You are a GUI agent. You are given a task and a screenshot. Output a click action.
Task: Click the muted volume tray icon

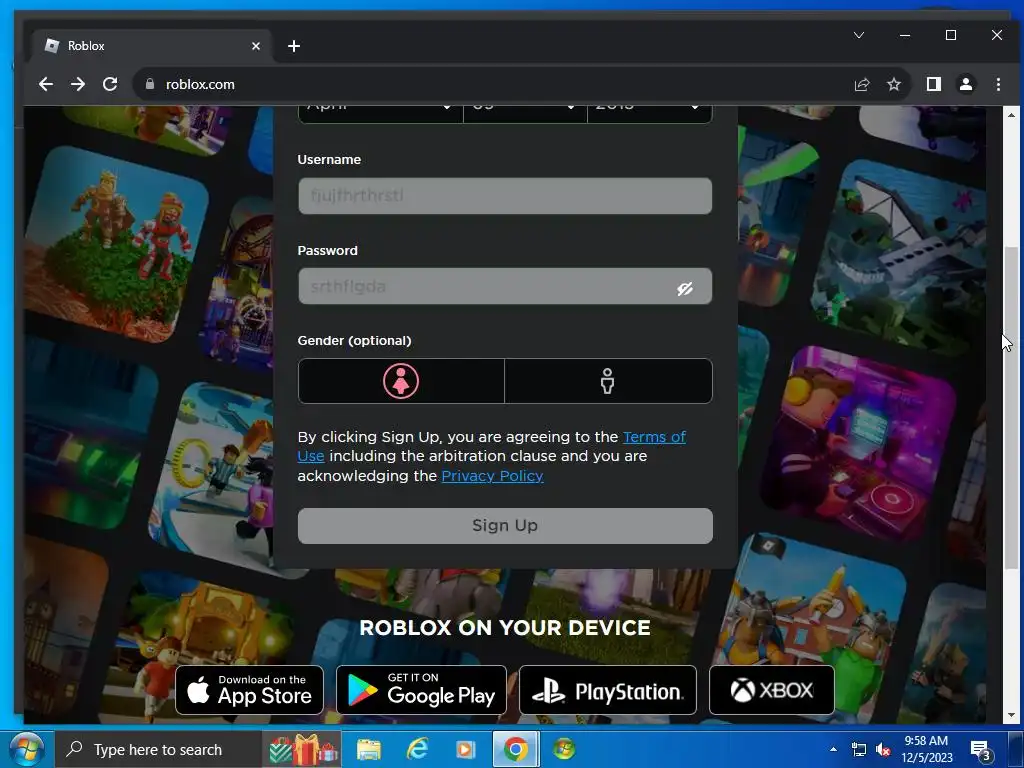click(x=884, y=750)
